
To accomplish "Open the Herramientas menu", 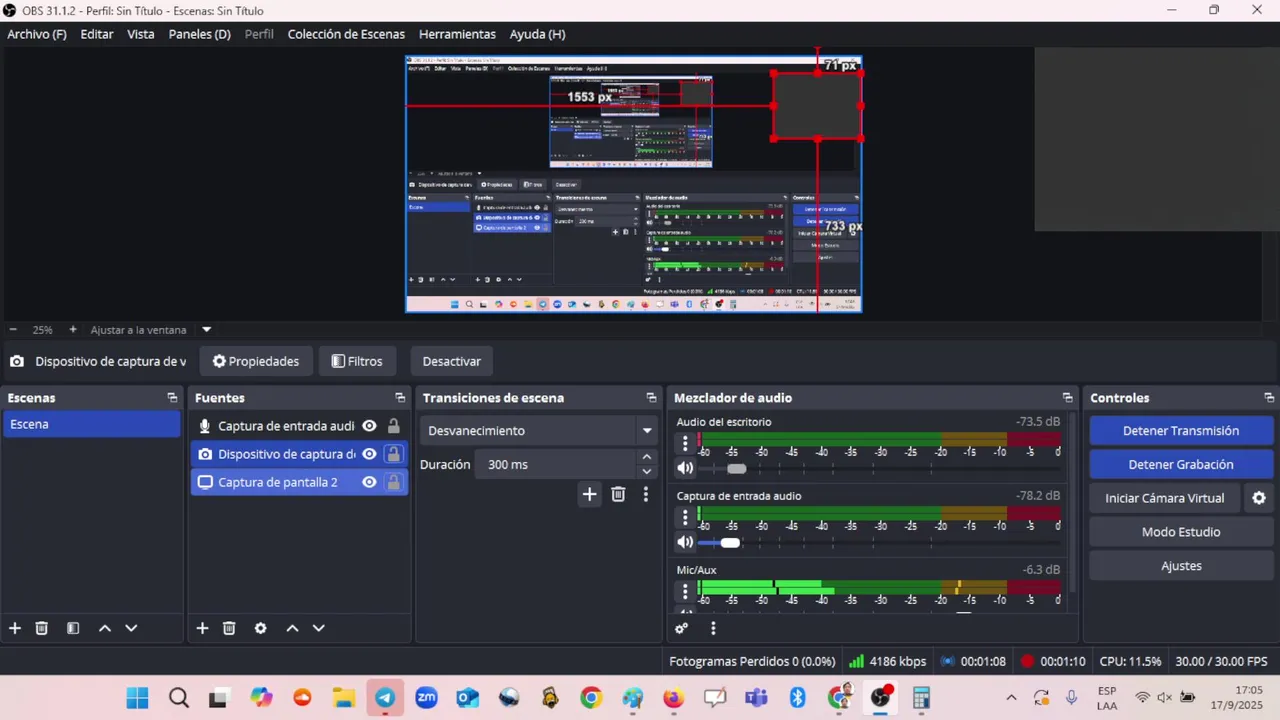I will [457, 34].
